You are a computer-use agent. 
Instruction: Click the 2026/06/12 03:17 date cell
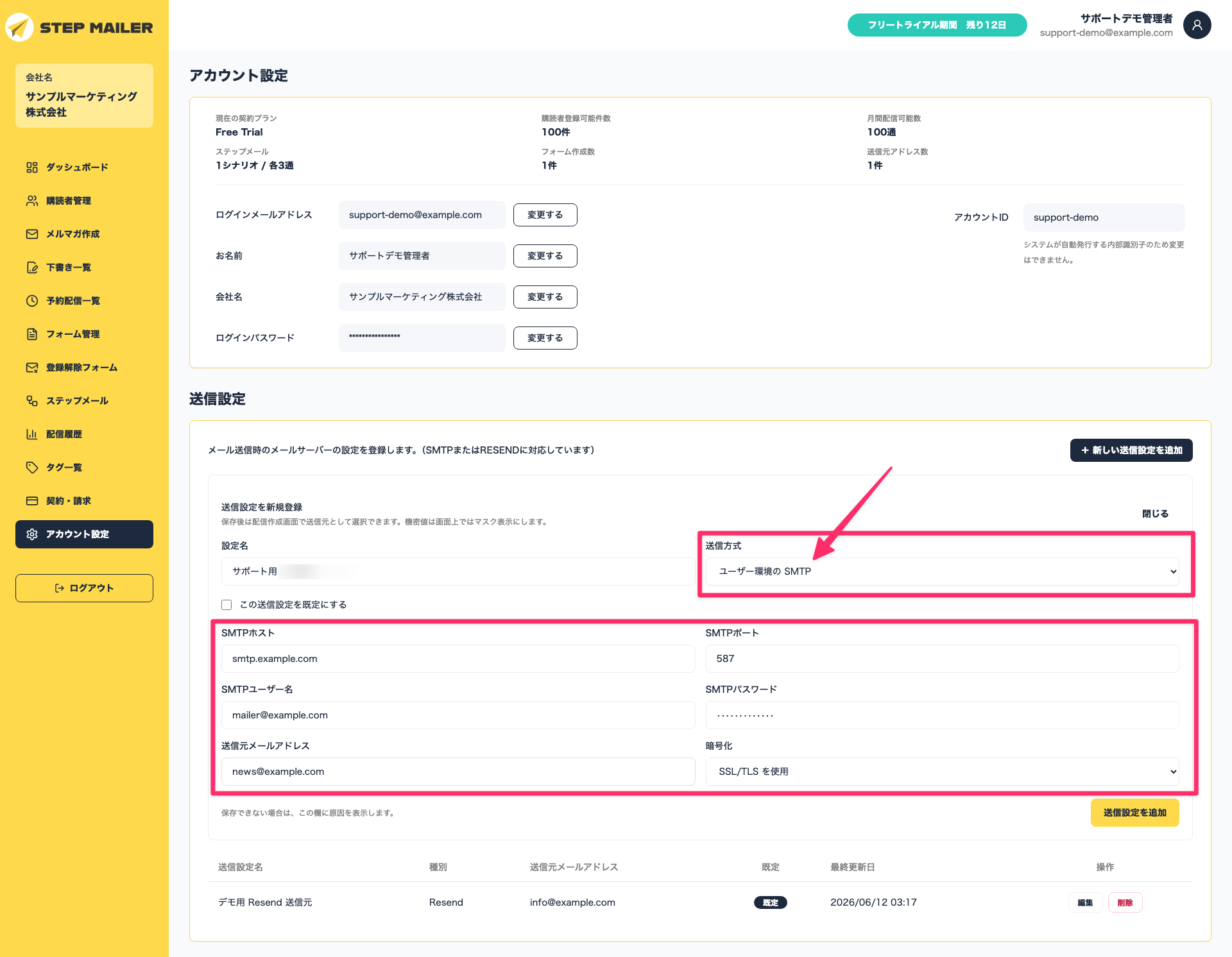coord(873,902)
